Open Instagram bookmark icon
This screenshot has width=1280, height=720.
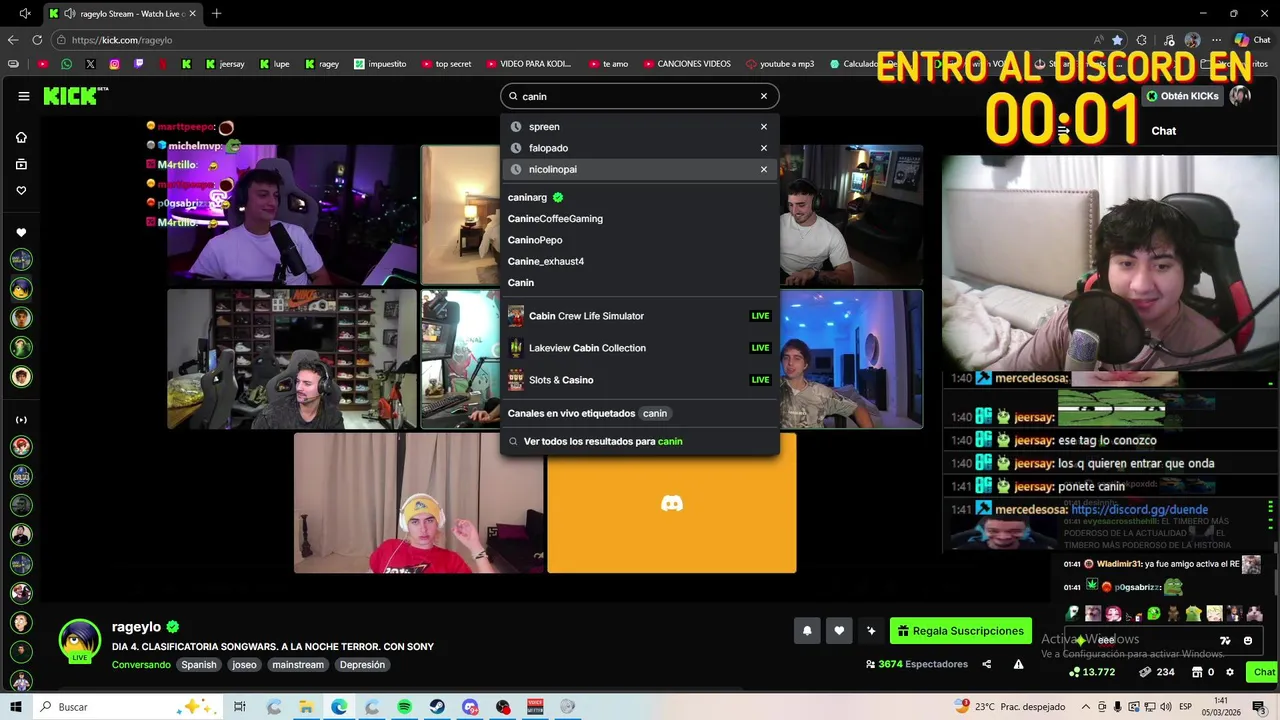coord(115,63)
